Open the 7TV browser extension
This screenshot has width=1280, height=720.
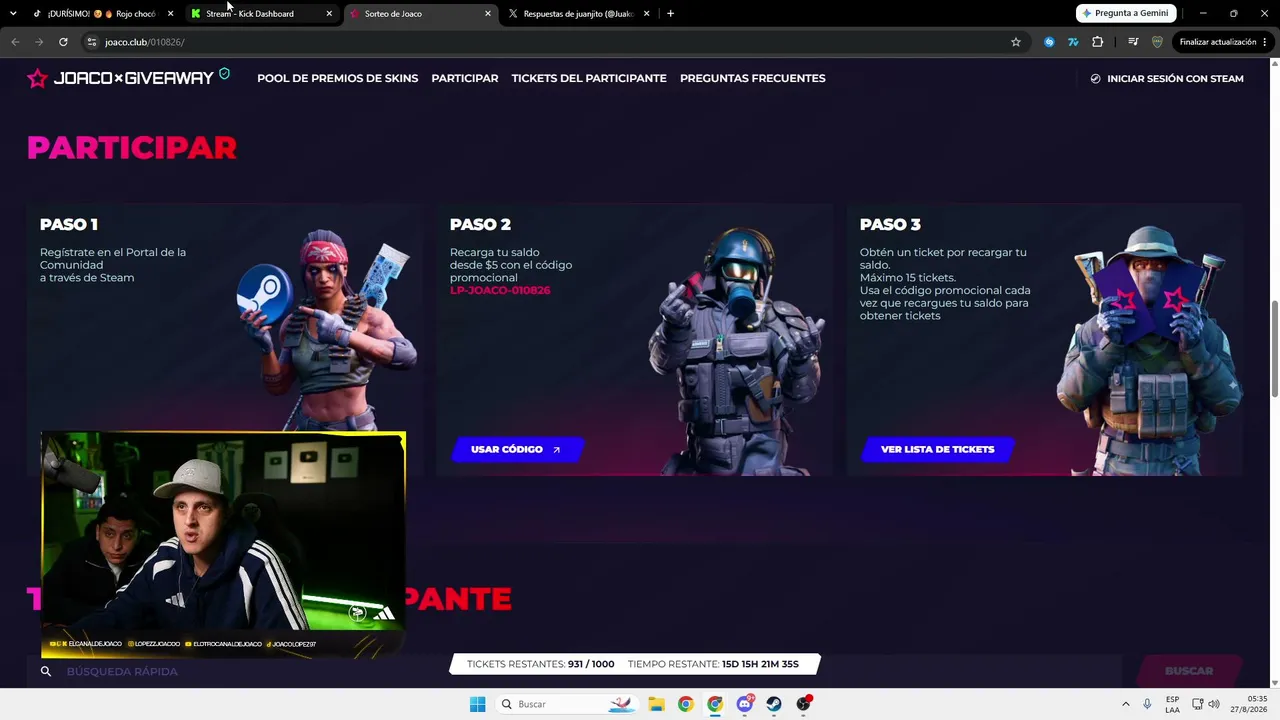click(x=1073, y=42)
